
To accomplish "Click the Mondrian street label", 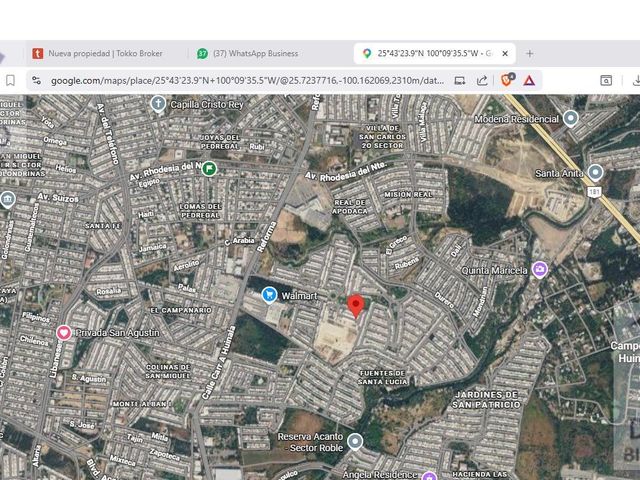I will click(x=480, y=302).
